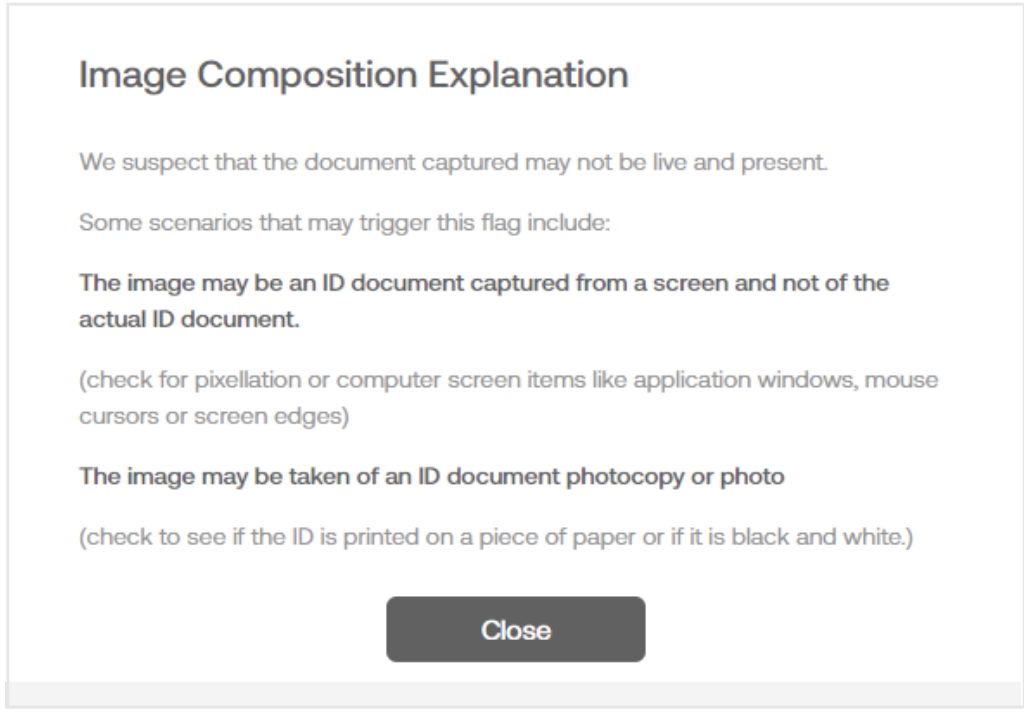Click the gray footer strip below Close
Image resolution: width=1024 pixels, height=718 pixels.
514,694
